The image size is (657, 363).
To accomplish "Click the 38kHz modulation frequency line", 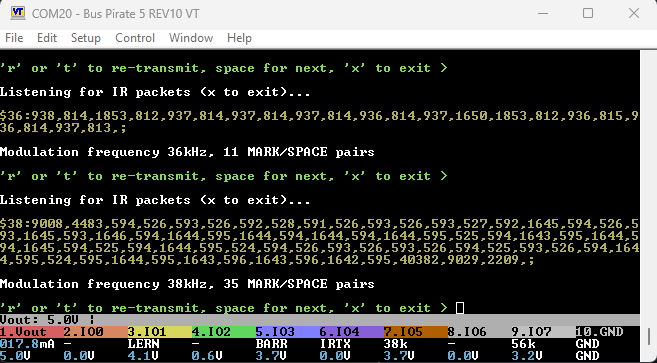I will 187,284.
